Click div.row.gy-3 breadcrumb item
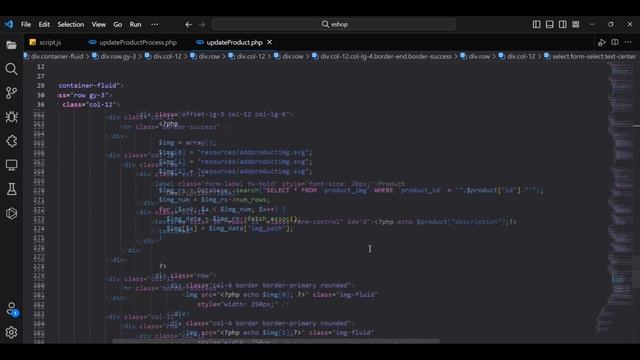Image resolution: width=640 pixels, height=360 pixels. pos(118,56)
